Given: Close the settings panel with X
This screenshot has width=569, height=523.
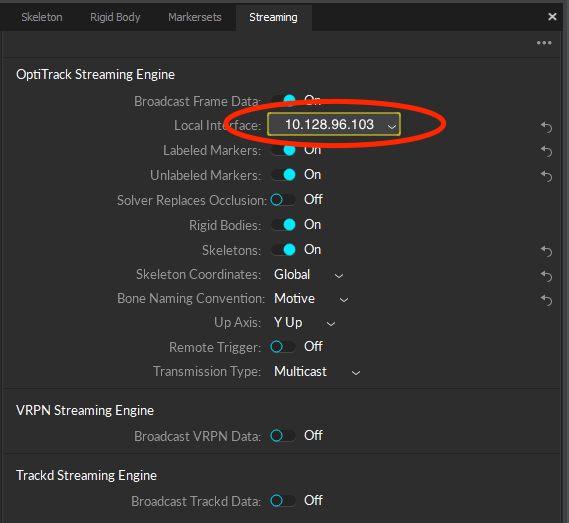Looking at the screenshot, I should coord(552,17).
